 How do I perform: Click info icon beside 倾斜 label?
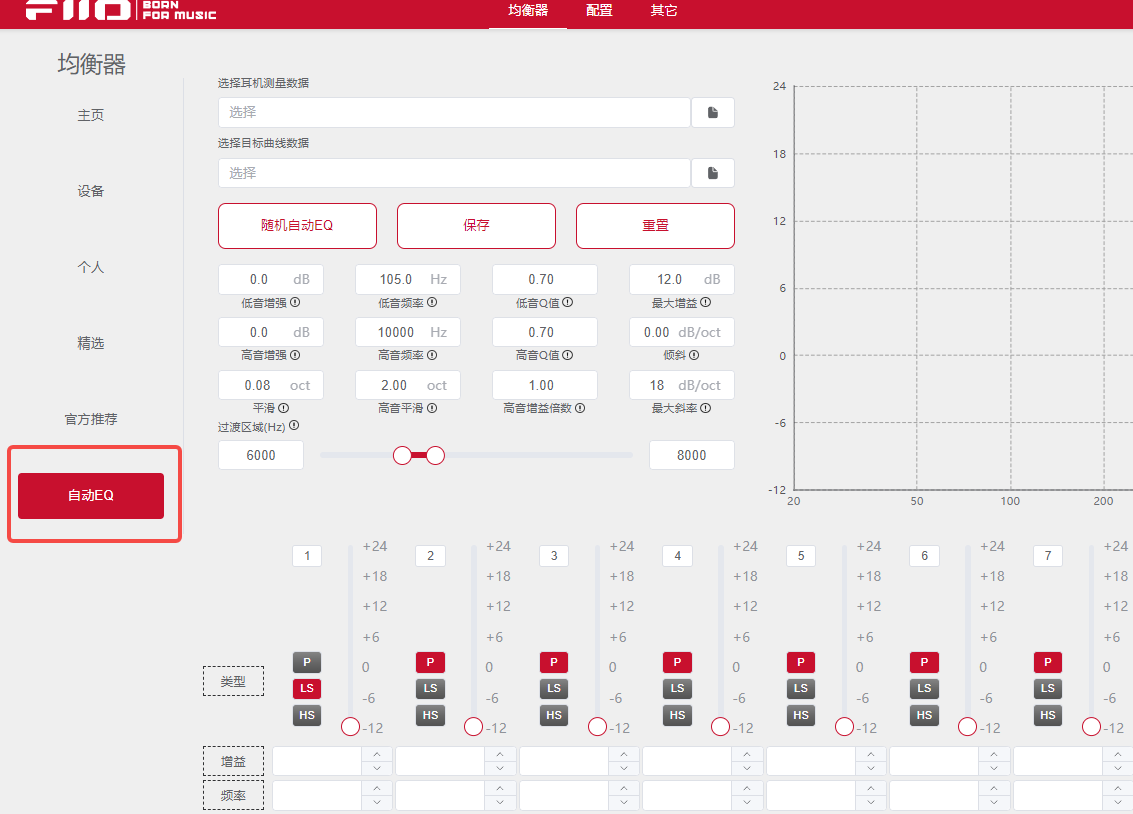point(693,355)
